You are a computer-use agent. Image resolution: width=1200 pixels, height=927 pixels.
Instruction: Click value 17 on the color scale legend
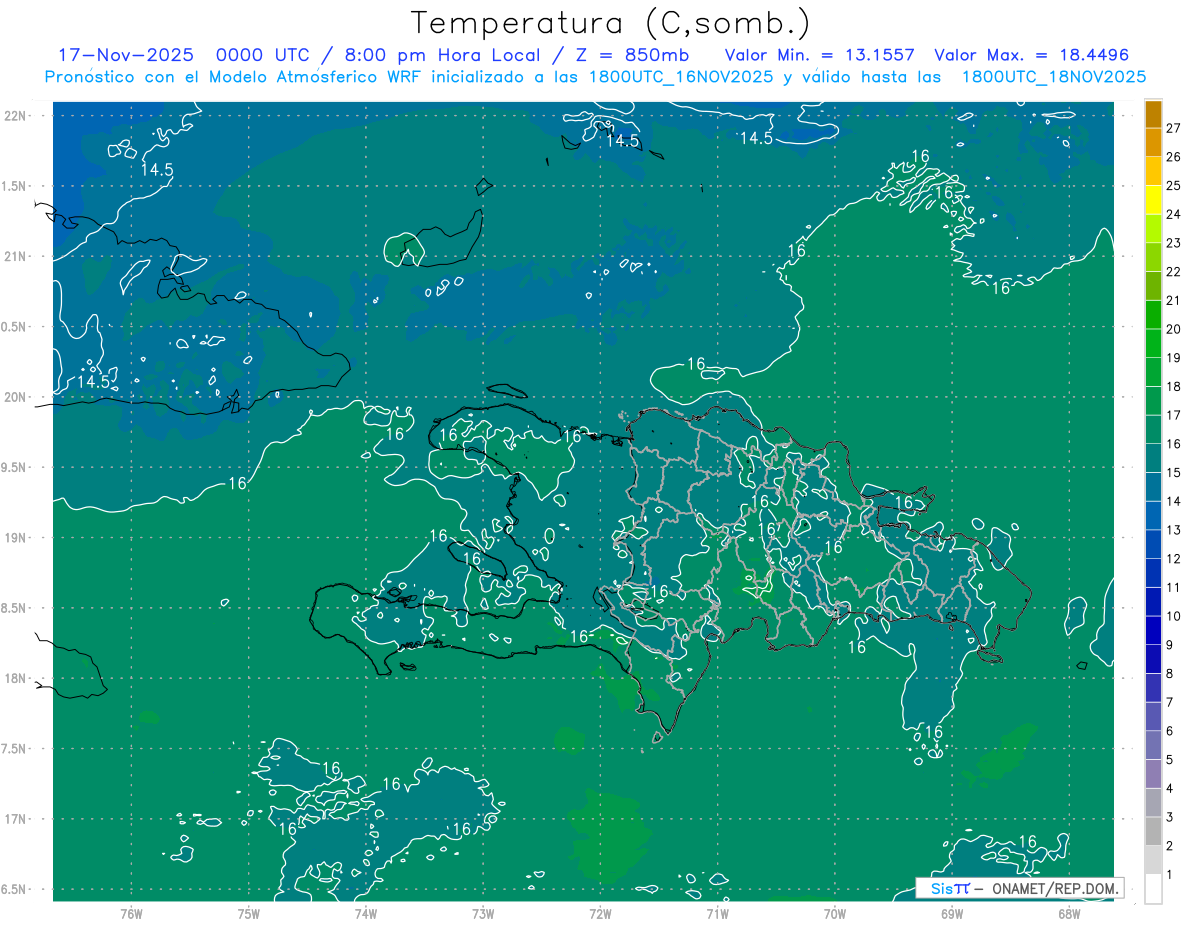tap(1174, 415)
